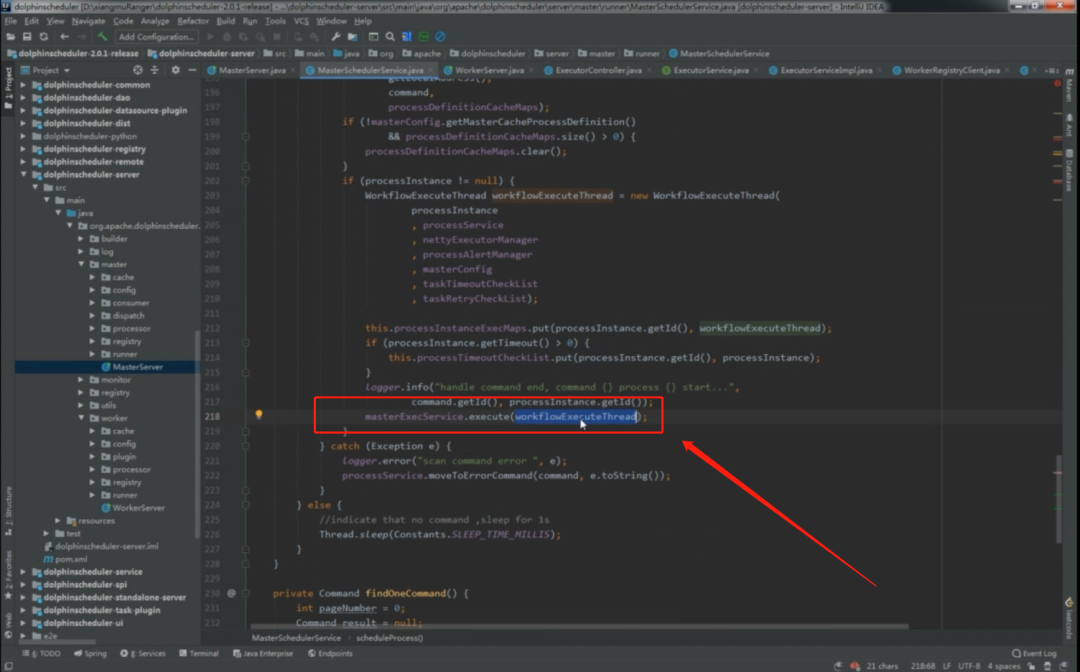
Task: Select pom.xml in project tree
Action: [x=65, y=559]
